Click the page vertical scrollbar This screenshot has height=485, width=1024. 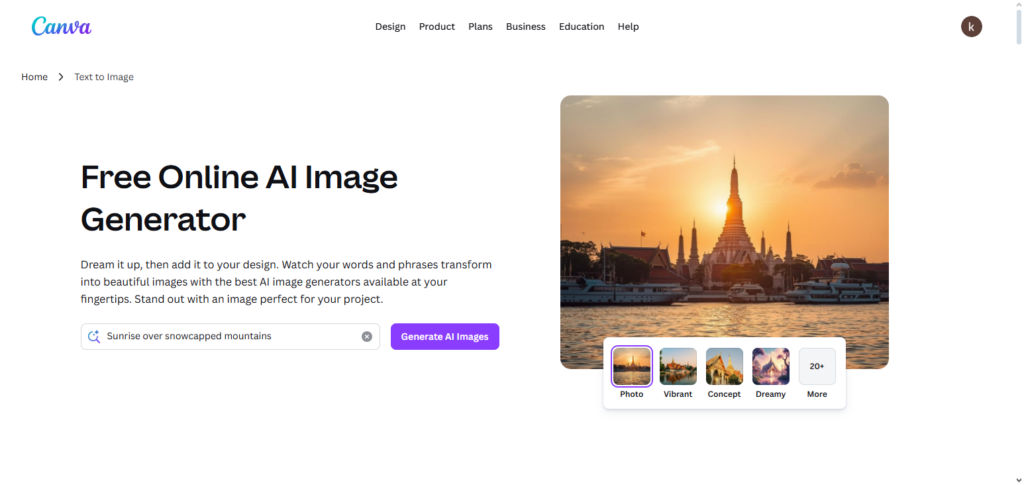coord(1018,27)
